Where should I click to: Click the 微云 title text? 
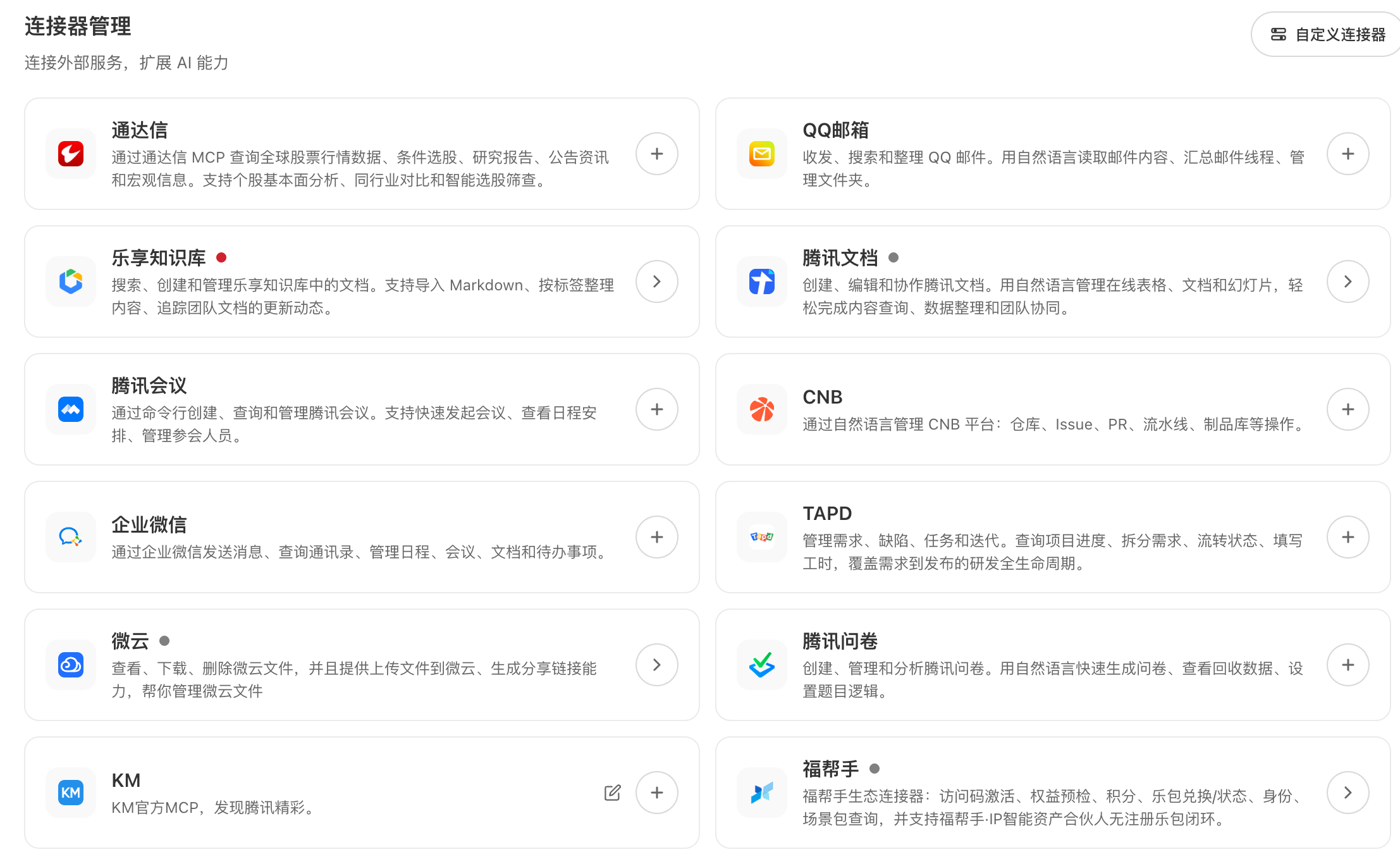[130, 641]
